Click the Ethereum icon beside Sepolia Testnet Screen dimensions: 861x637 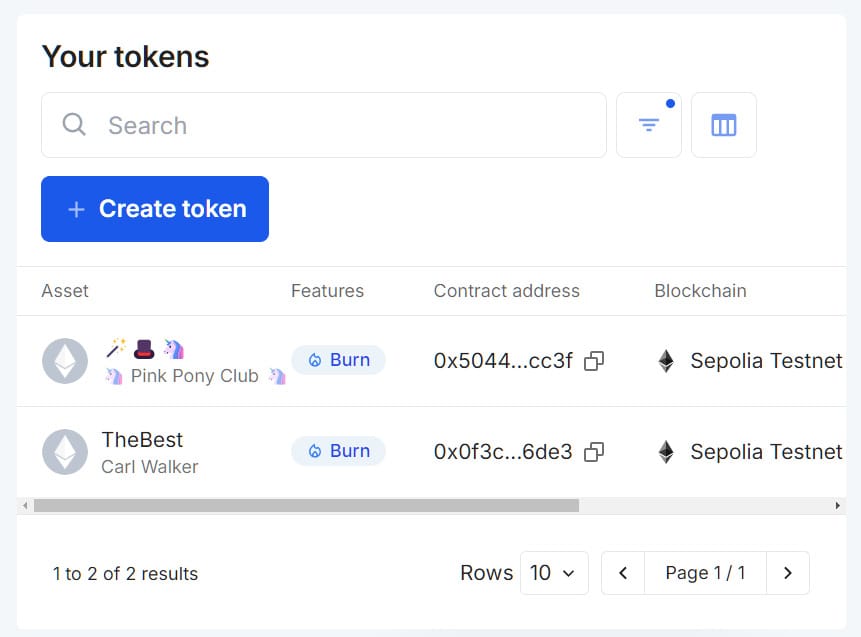[666, 361]
